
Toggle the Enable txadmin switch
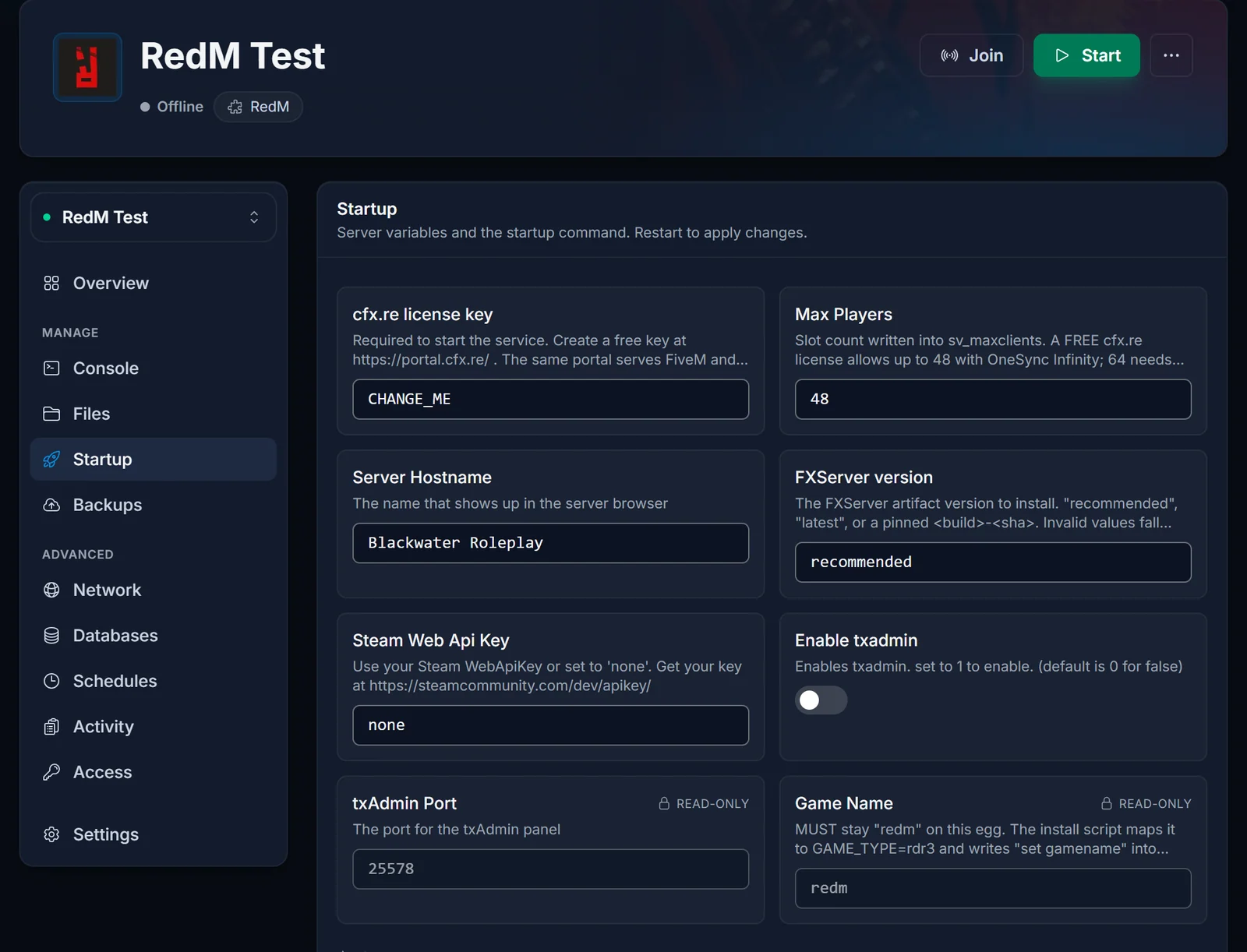[x=821, y=700]
